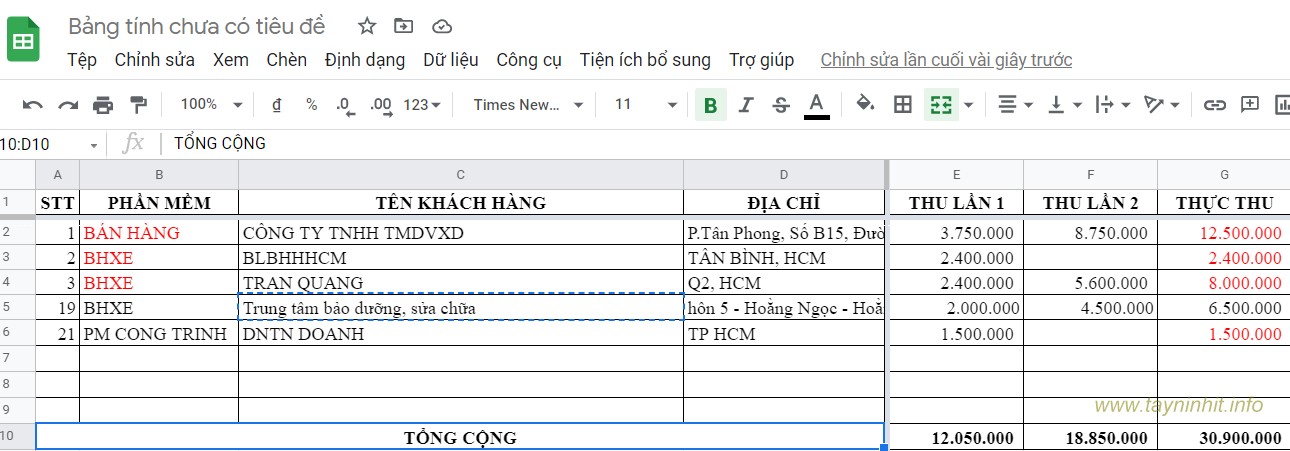Open the Dữ liệu menu
Viewport: 1290px width, 451px height.
451,60
